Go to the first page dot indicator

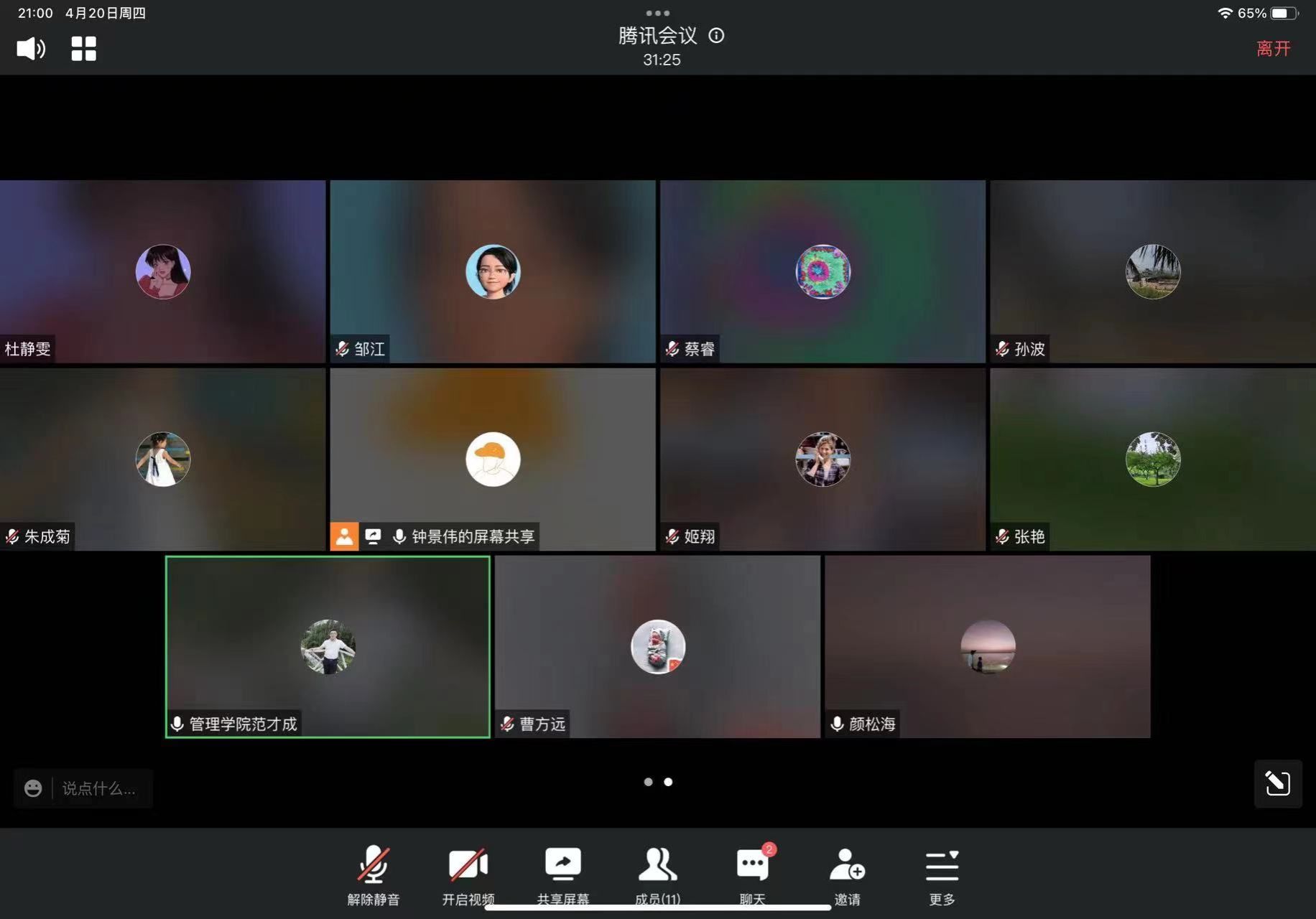[x=648, y=782]
